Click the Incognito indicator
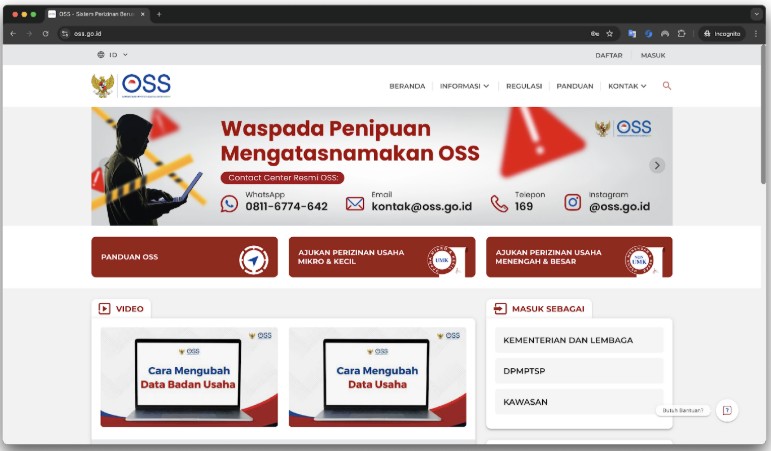 click(722, 33)
